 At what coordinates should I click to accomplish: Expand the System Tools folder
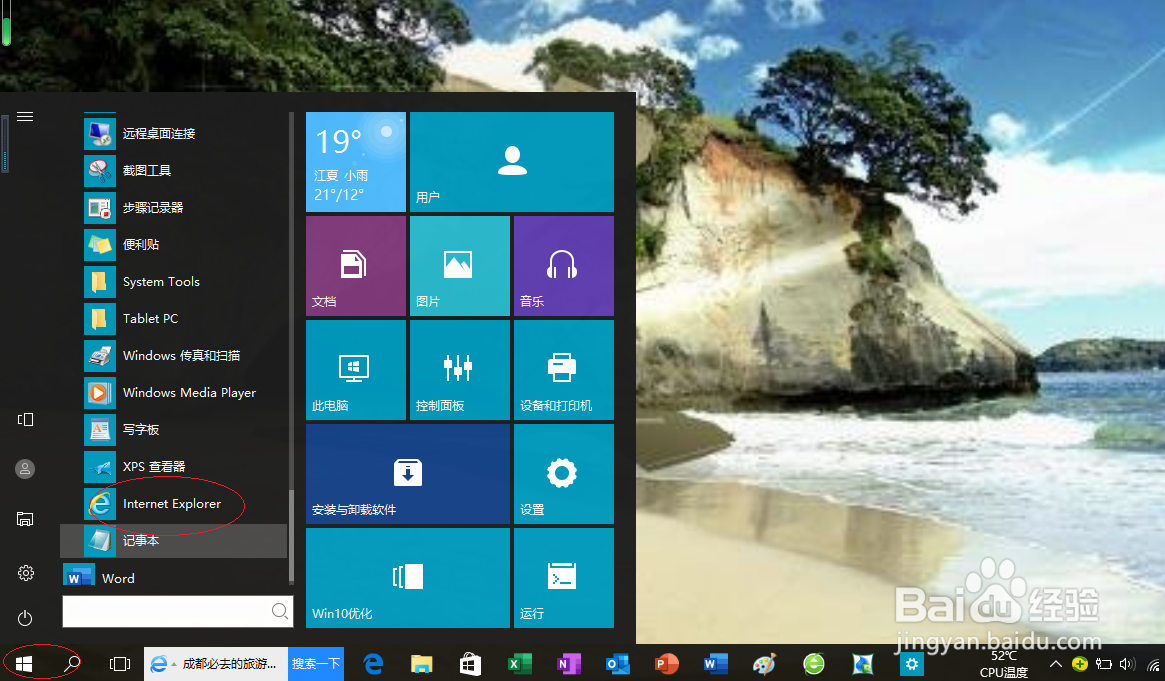coord(175,281)
